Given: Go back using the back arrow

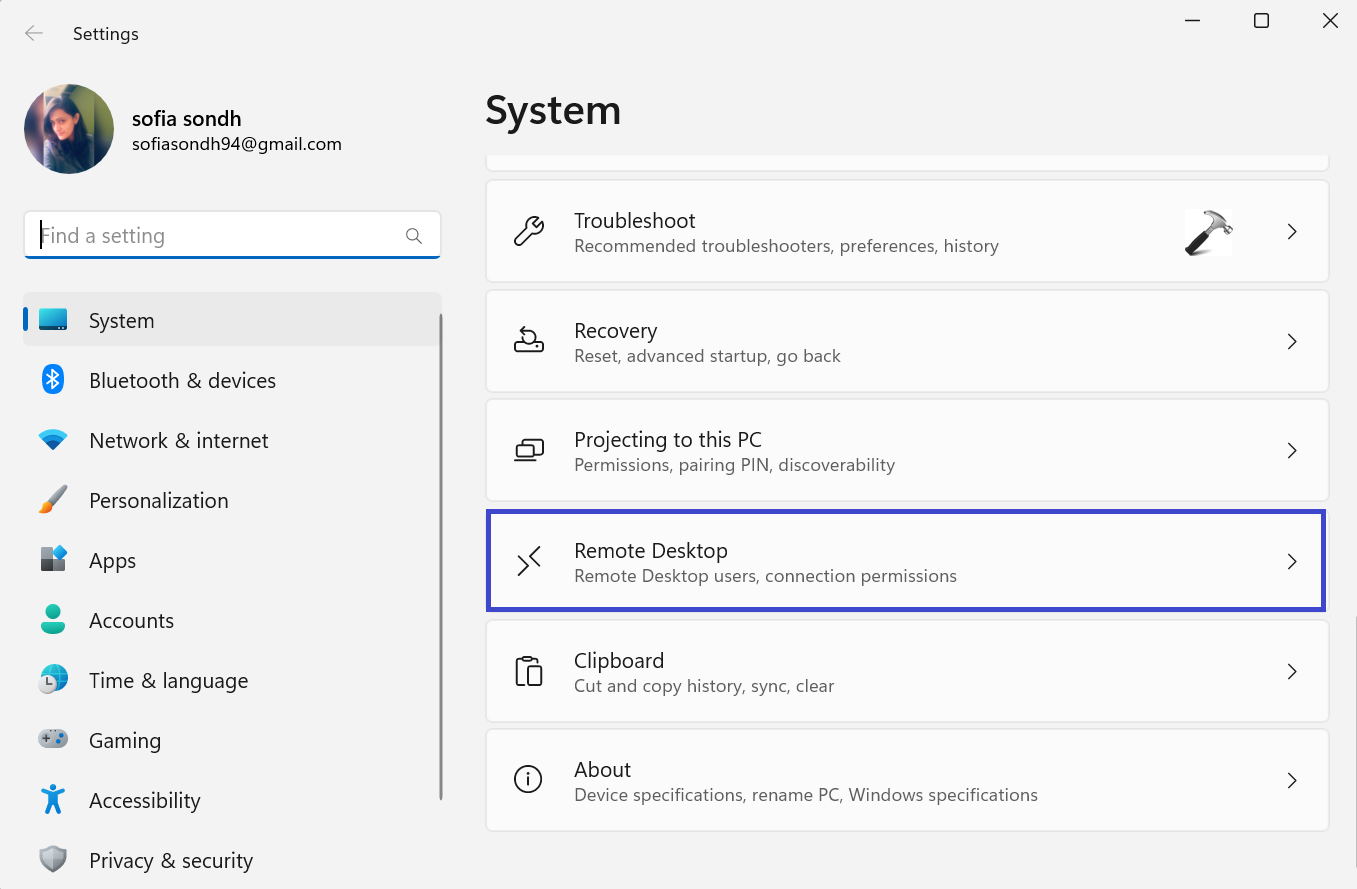Looking at the screenshot, I should (34, 34).
